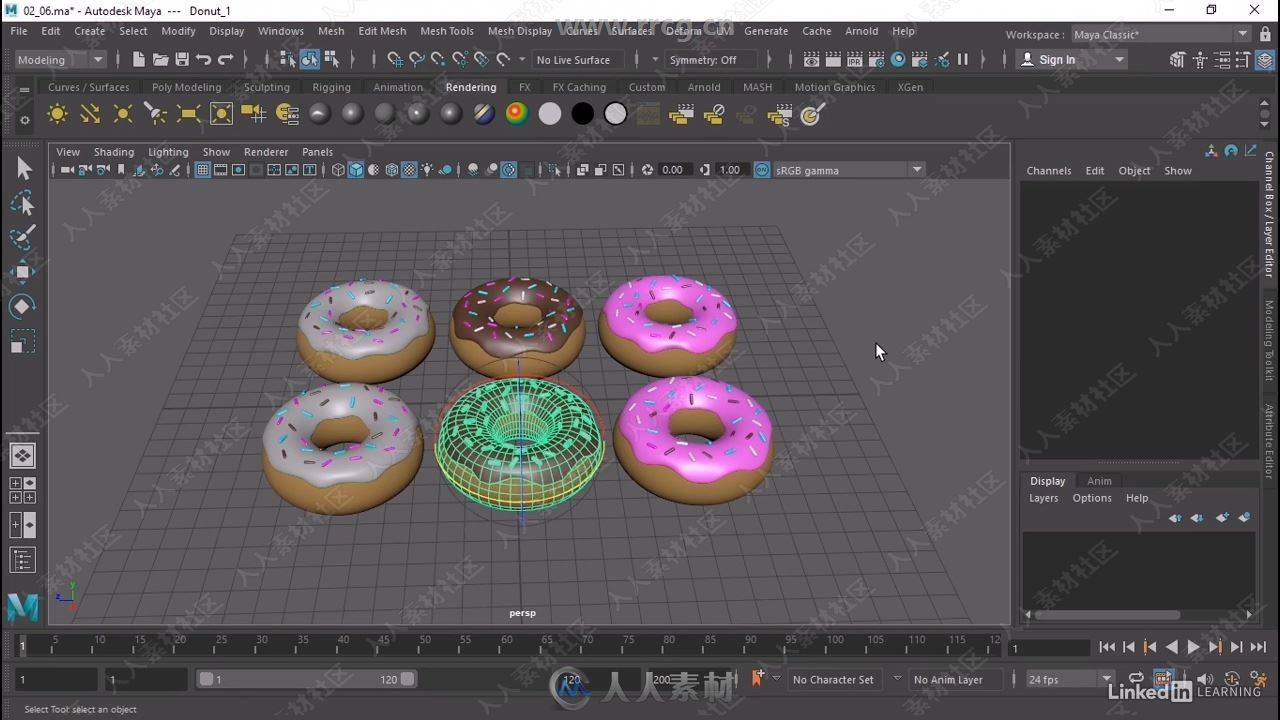1280x720 pixels.
Task: Select the black surface shader sphere
Action: 582,114
